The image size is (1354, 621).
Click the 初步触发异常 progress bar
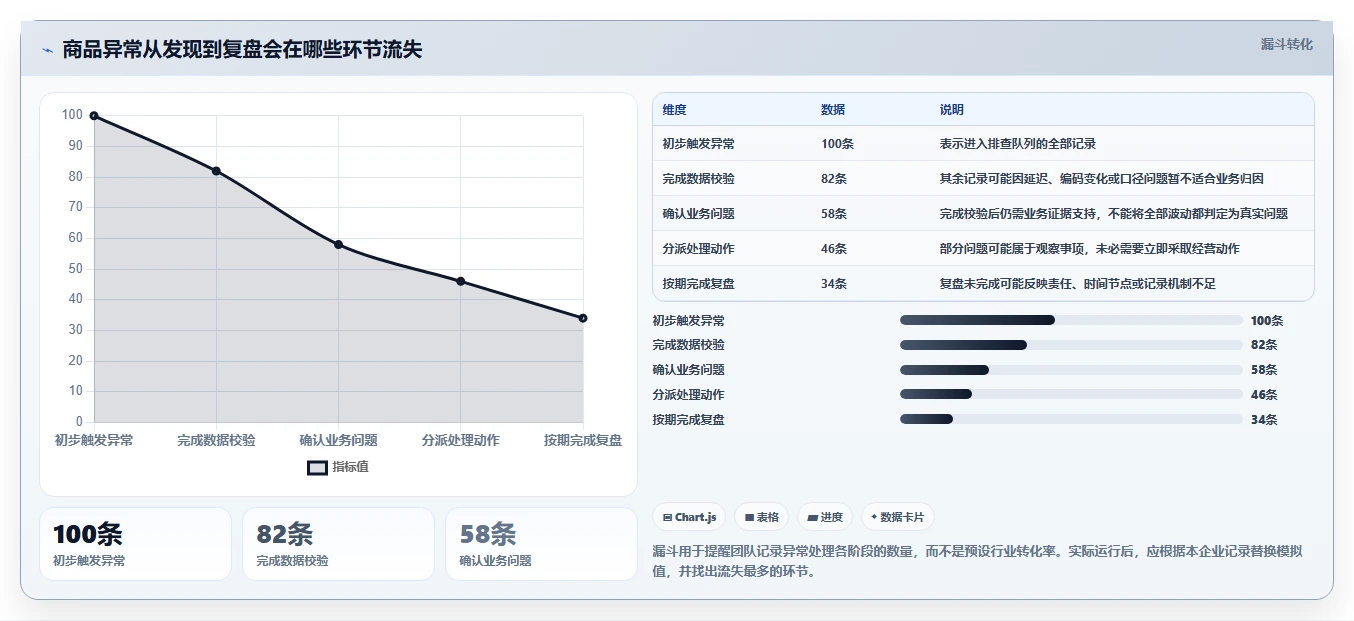click(1071, 320)
